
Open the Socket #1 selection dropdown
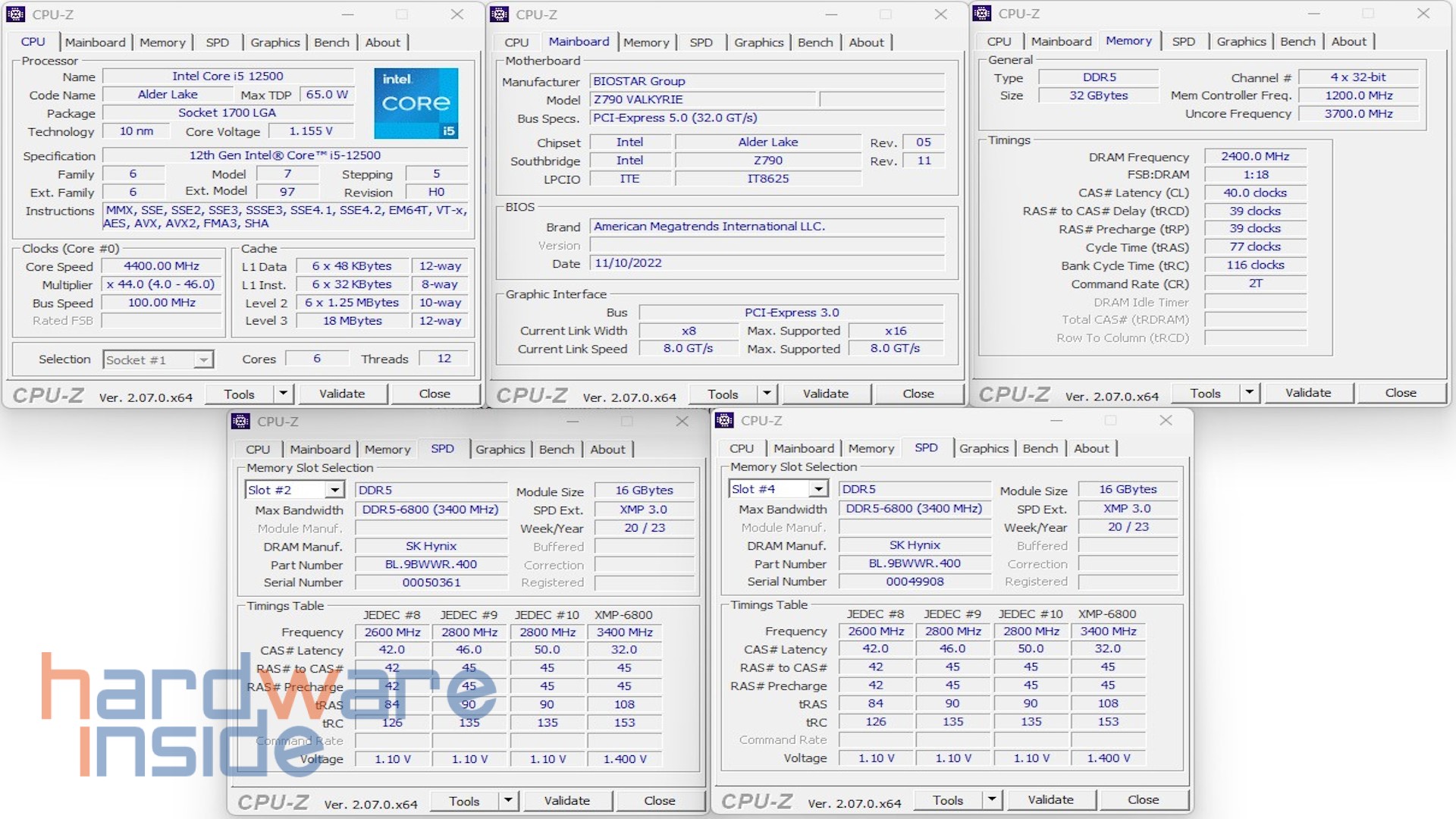[203, 359]
